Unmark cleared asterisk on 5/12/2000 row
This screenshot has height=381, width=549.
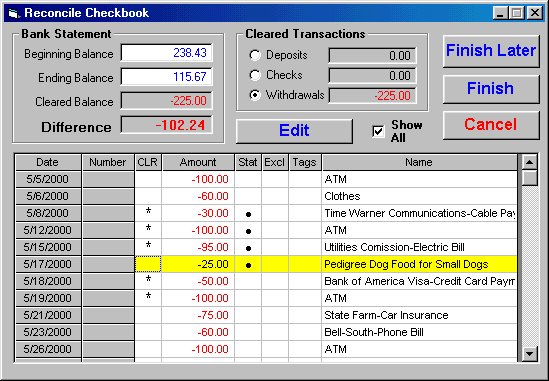148,230
